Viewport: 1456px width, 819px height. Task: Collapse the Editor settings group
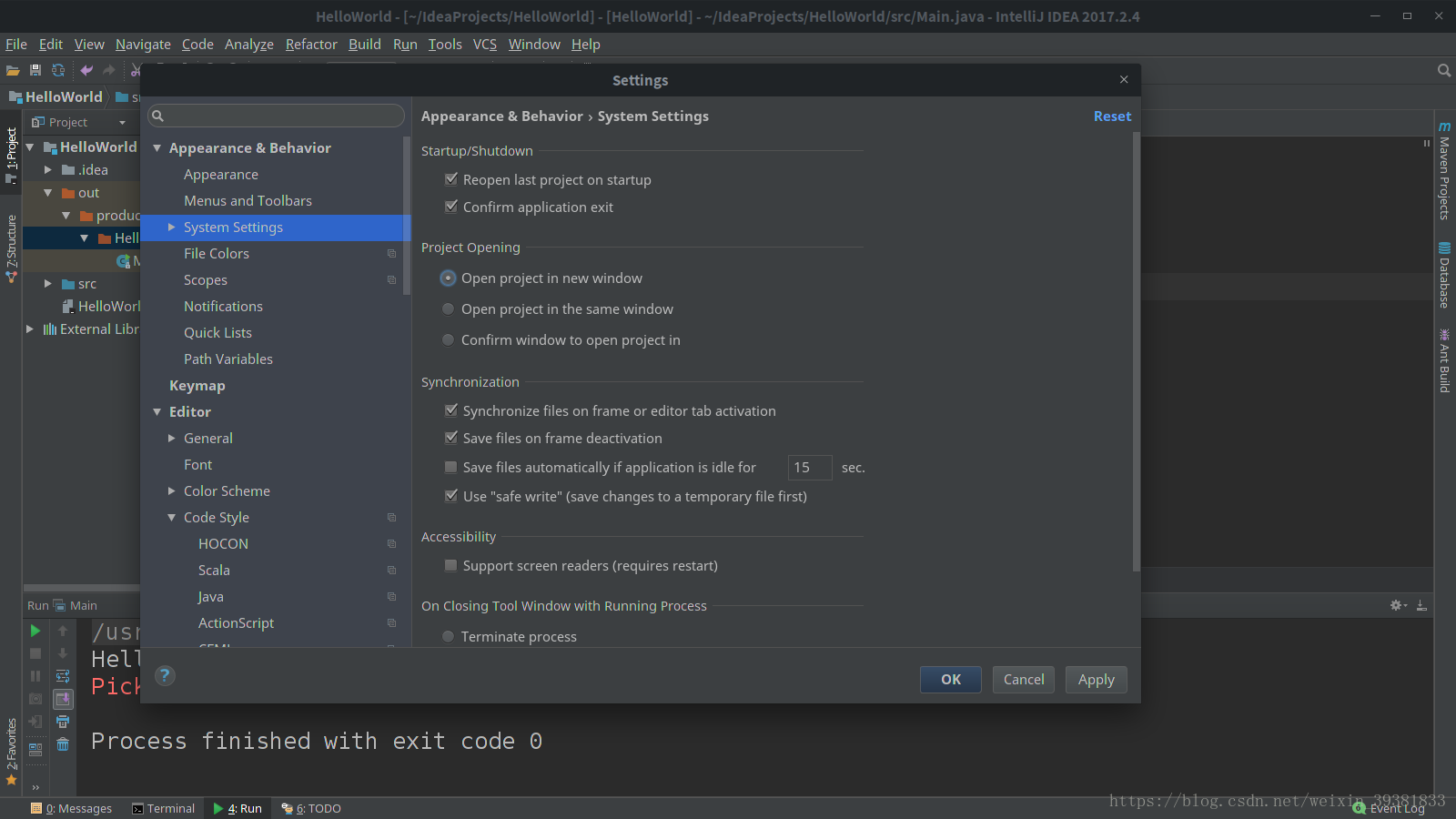coord(157,412)
